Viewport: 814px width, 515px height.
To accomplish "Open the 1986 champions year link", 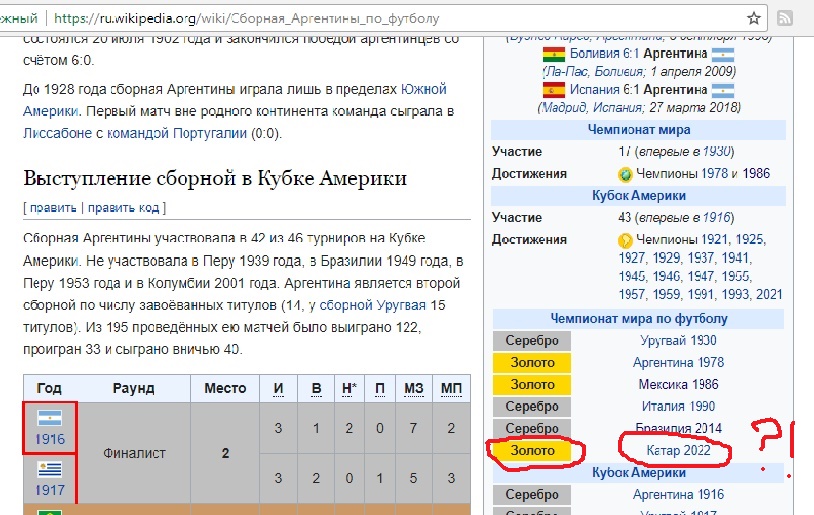I will pyautogui.click(x=756, y=173).
